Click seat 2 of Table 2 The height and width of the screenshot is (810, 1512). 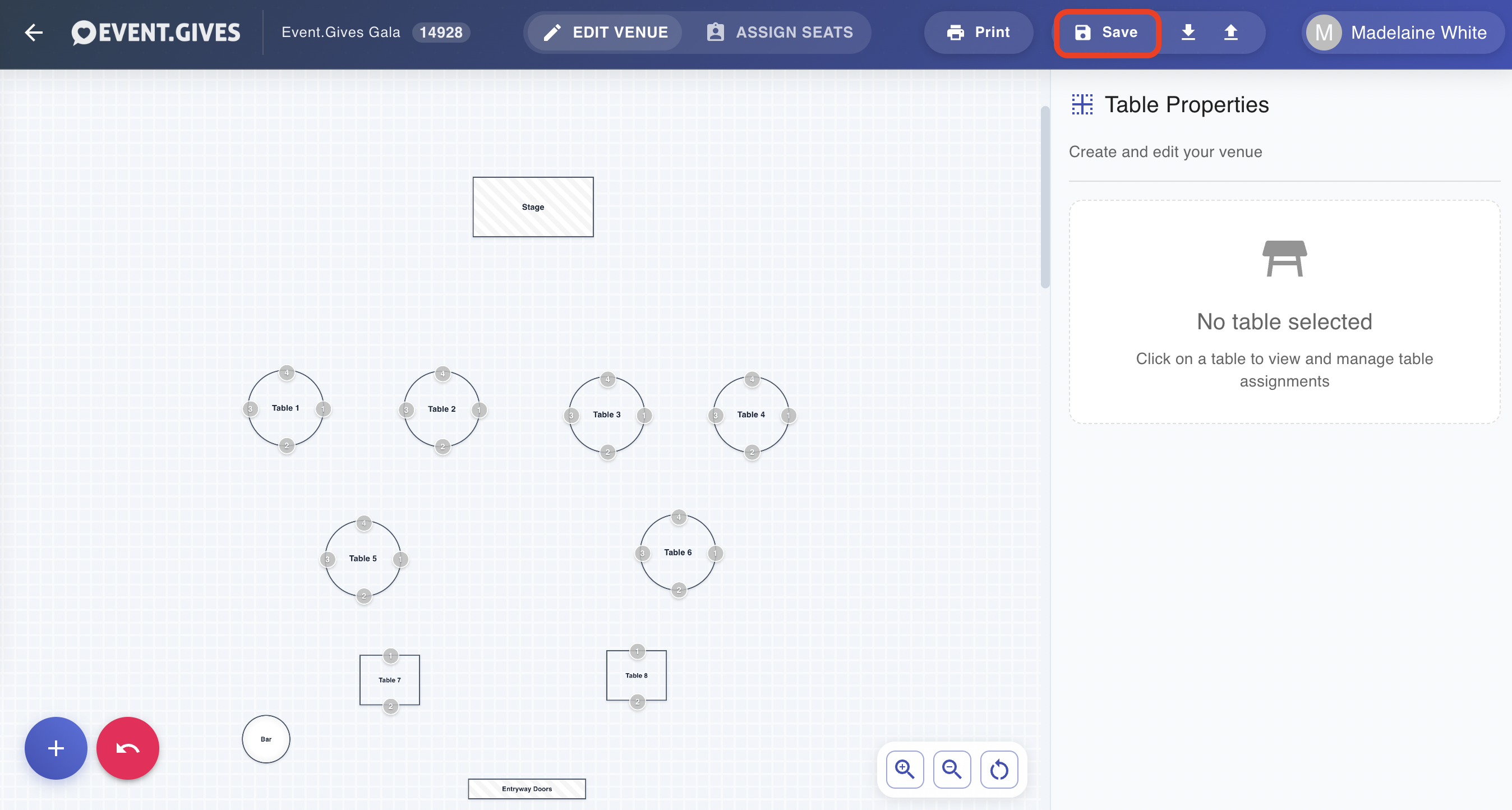442,447
